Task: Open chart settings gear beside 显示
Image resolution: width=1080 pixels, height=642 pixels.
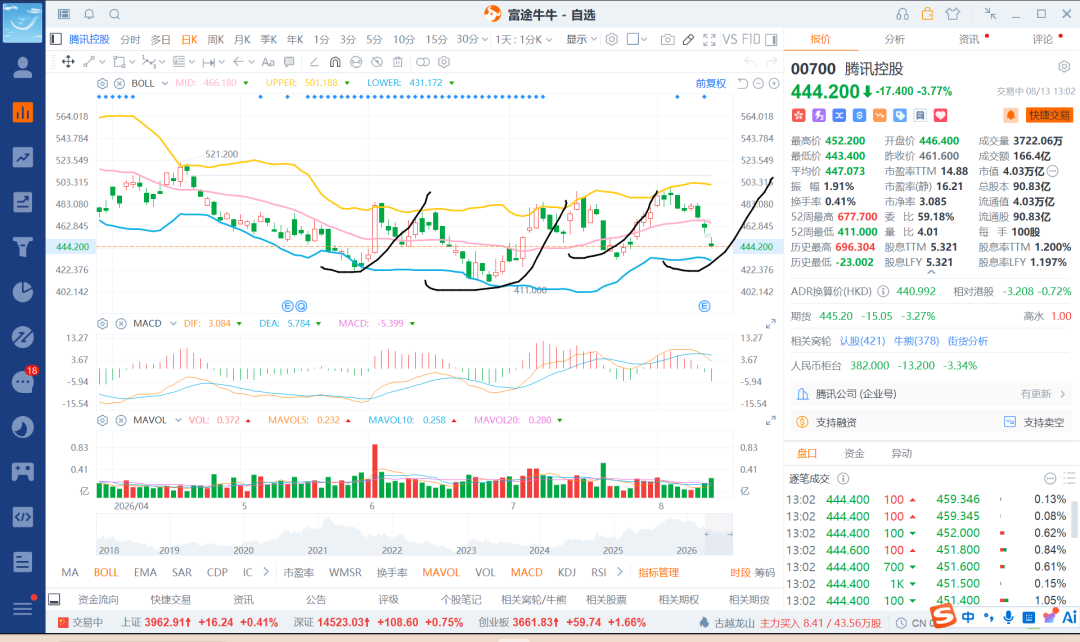Action: click(612, 39)
